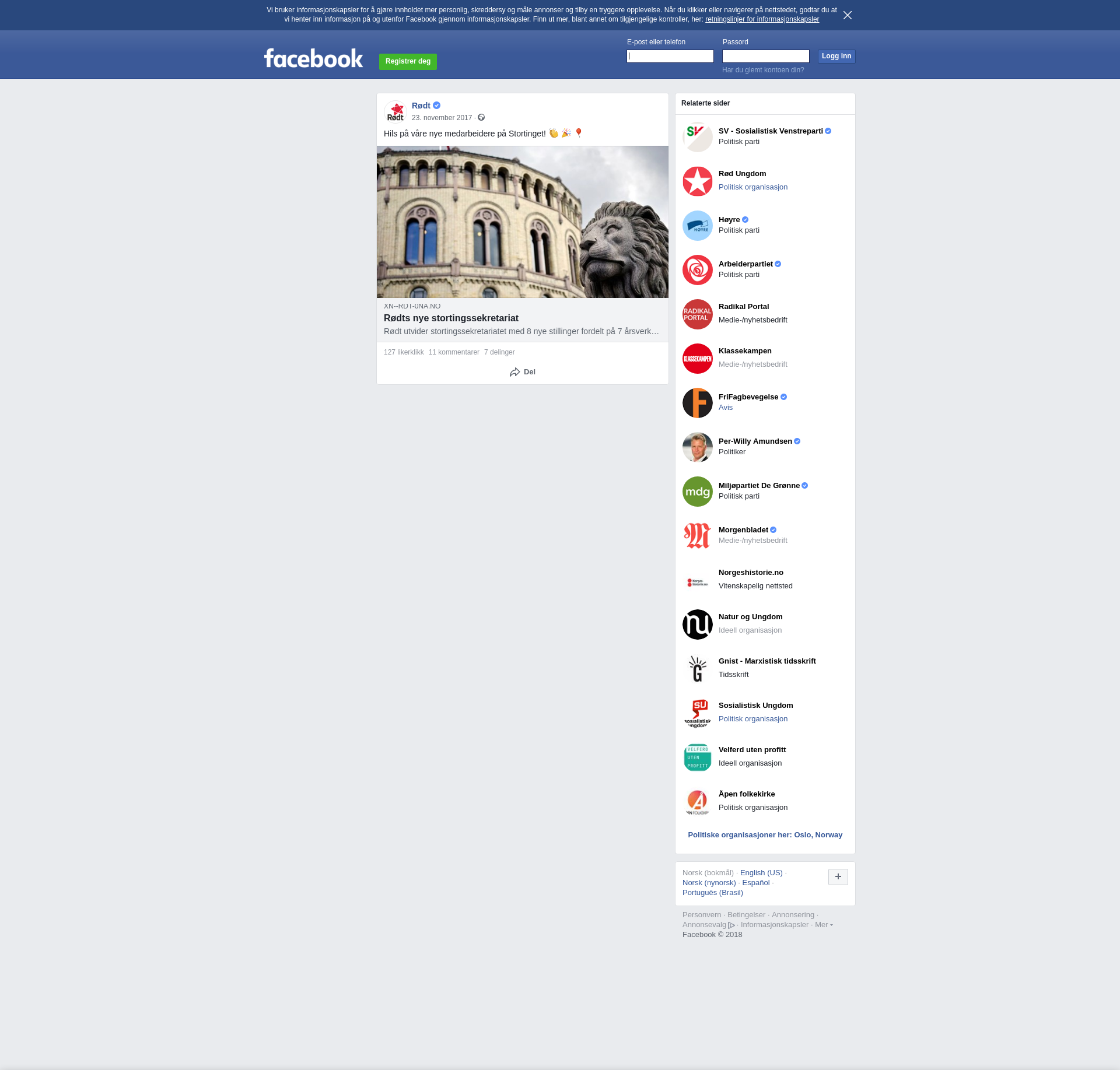
Task: View the 127 likerklikk count
Action: (404, 352)
